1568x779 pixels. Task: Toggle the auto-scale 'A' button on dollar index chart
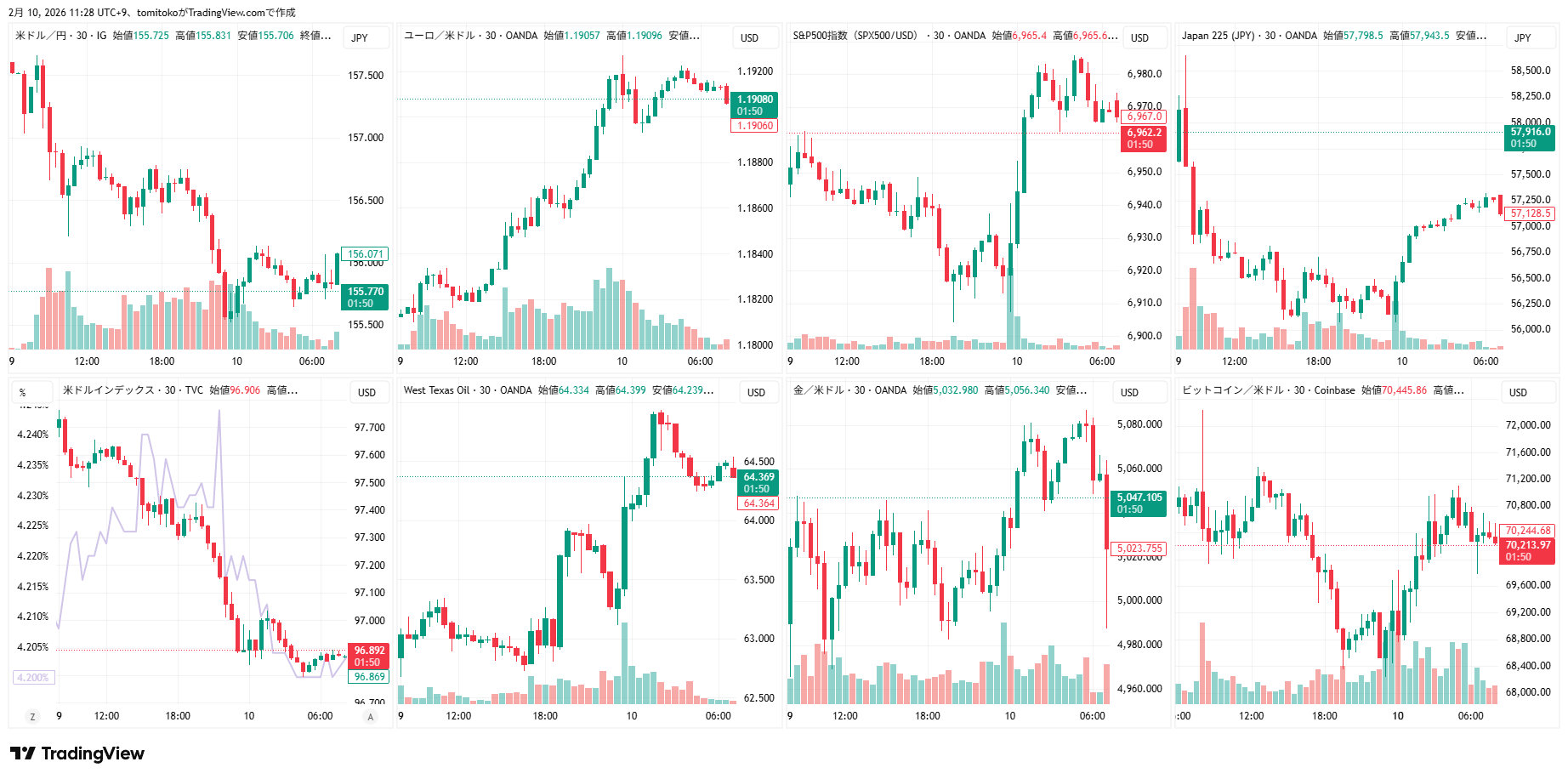coord(370,717)
